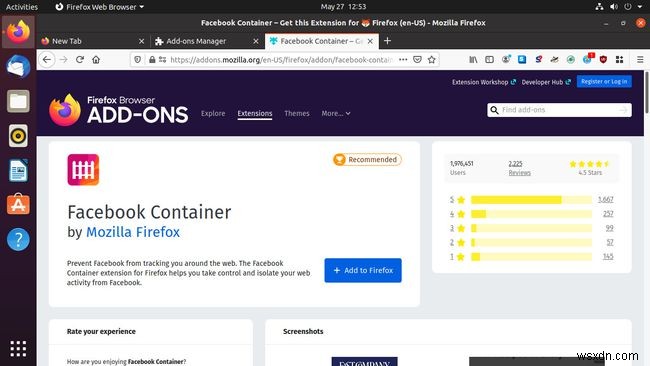Click the Firefox Add-ons logo

click(x=119, y=110)
